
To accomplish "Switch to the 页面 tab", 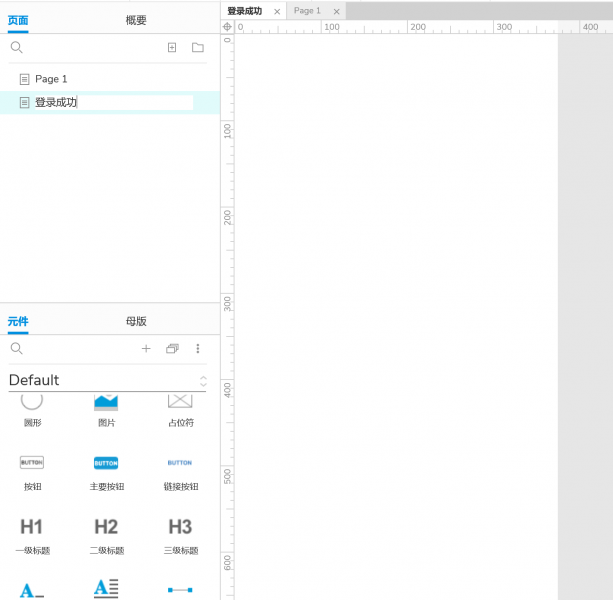I will point(18,20).
